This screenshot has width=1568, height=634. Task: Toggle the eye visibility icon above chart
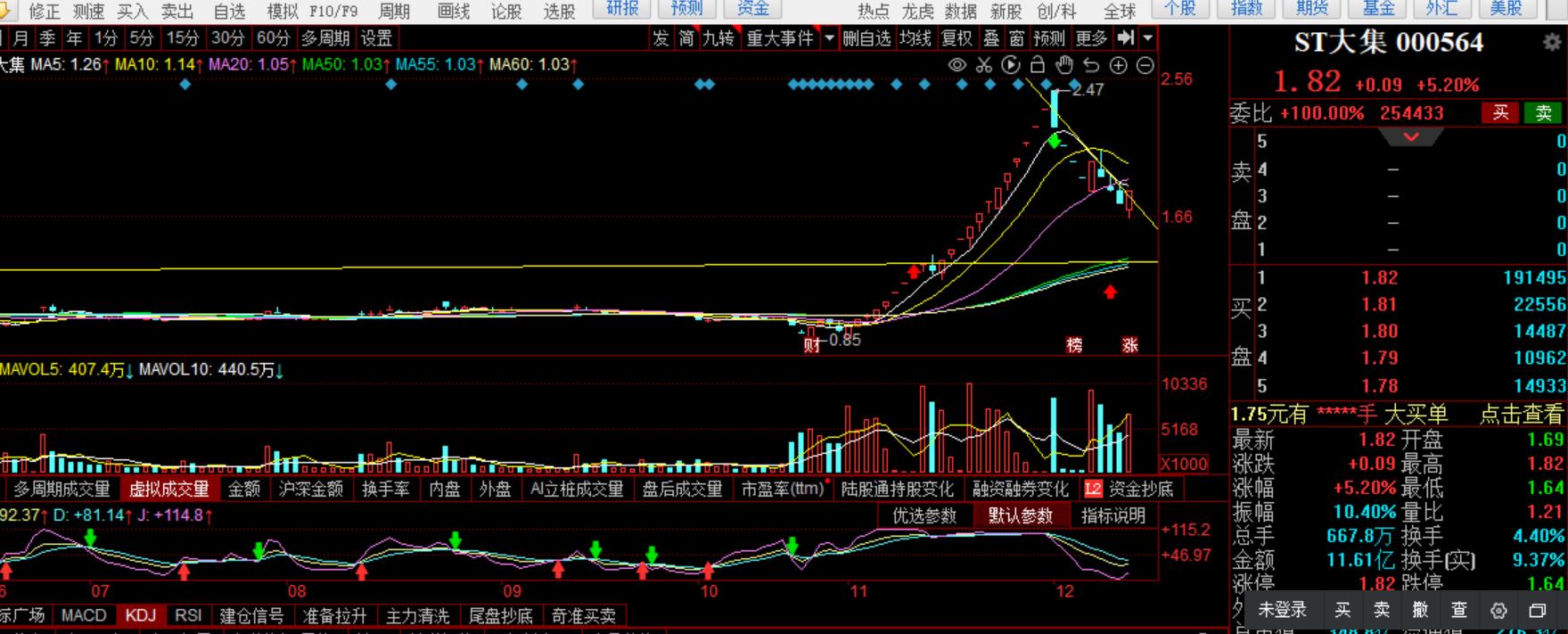[x=957, y=65]
